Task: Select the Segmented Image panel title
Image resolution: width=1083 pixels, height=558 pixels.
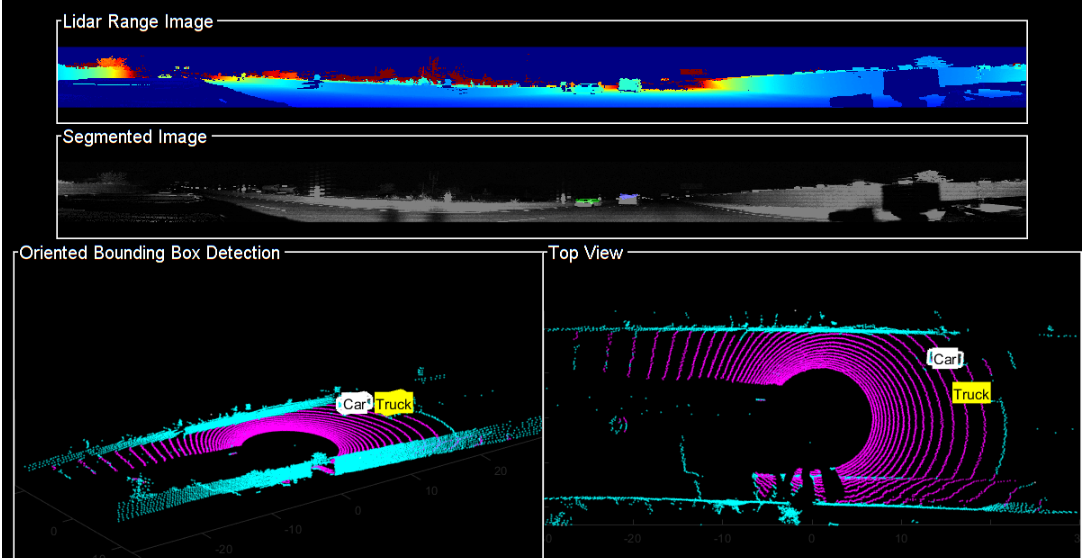Action: [x=135, y=137]
